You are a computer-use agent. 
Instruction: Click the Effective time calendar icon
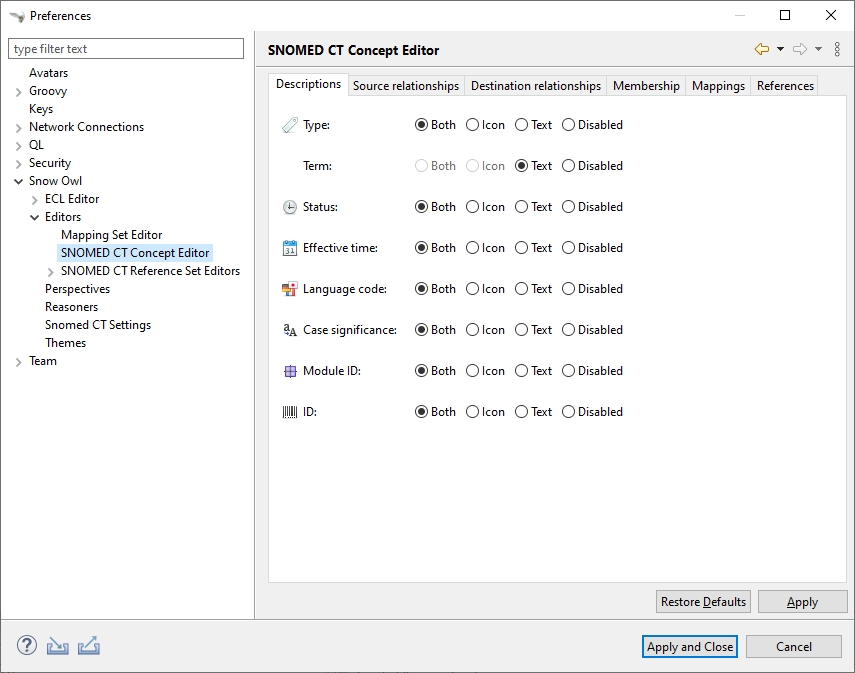(290, 248)
